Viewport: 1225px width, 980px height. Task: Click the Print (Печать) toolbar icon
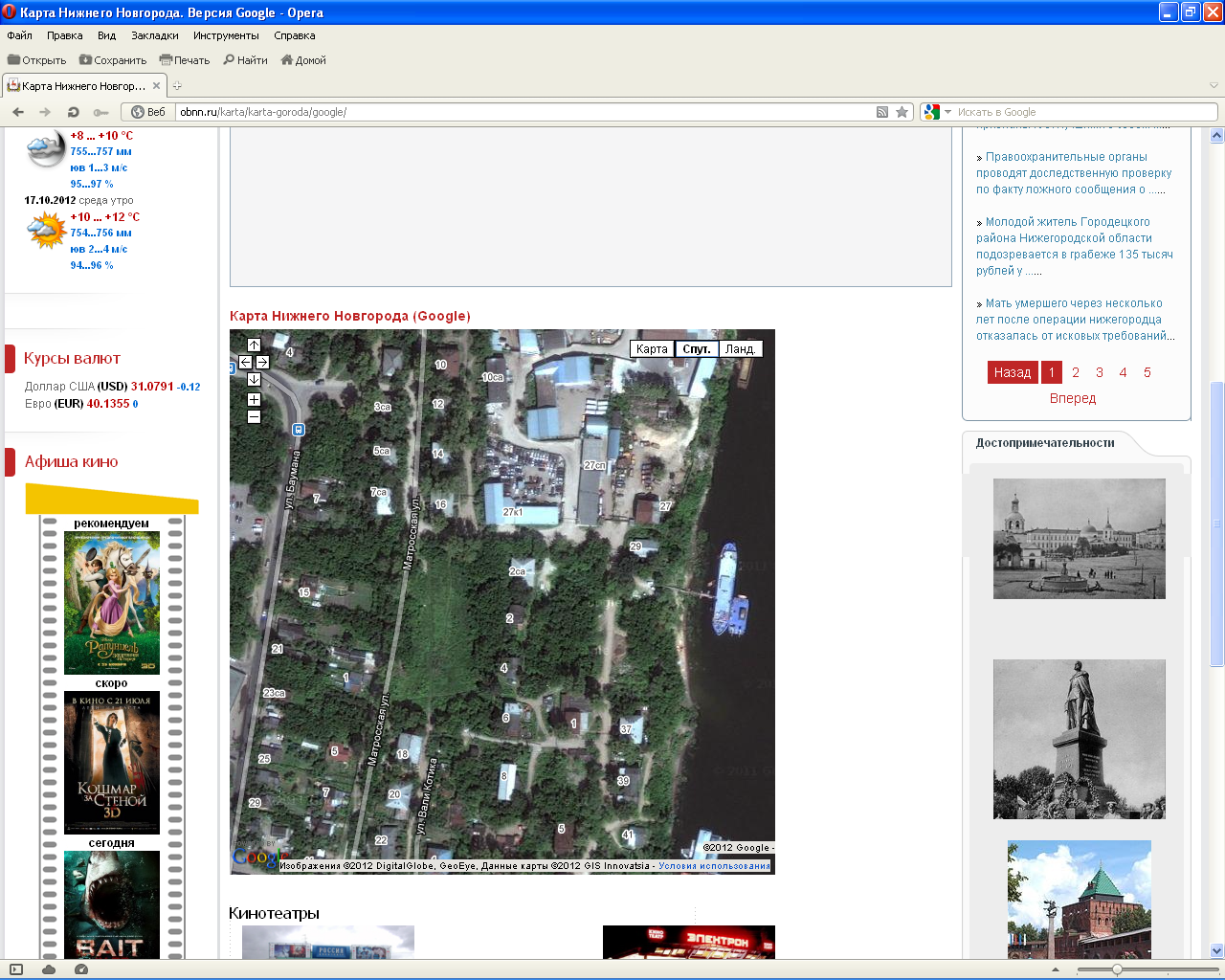pyautogui.click(x=166, y=60)
